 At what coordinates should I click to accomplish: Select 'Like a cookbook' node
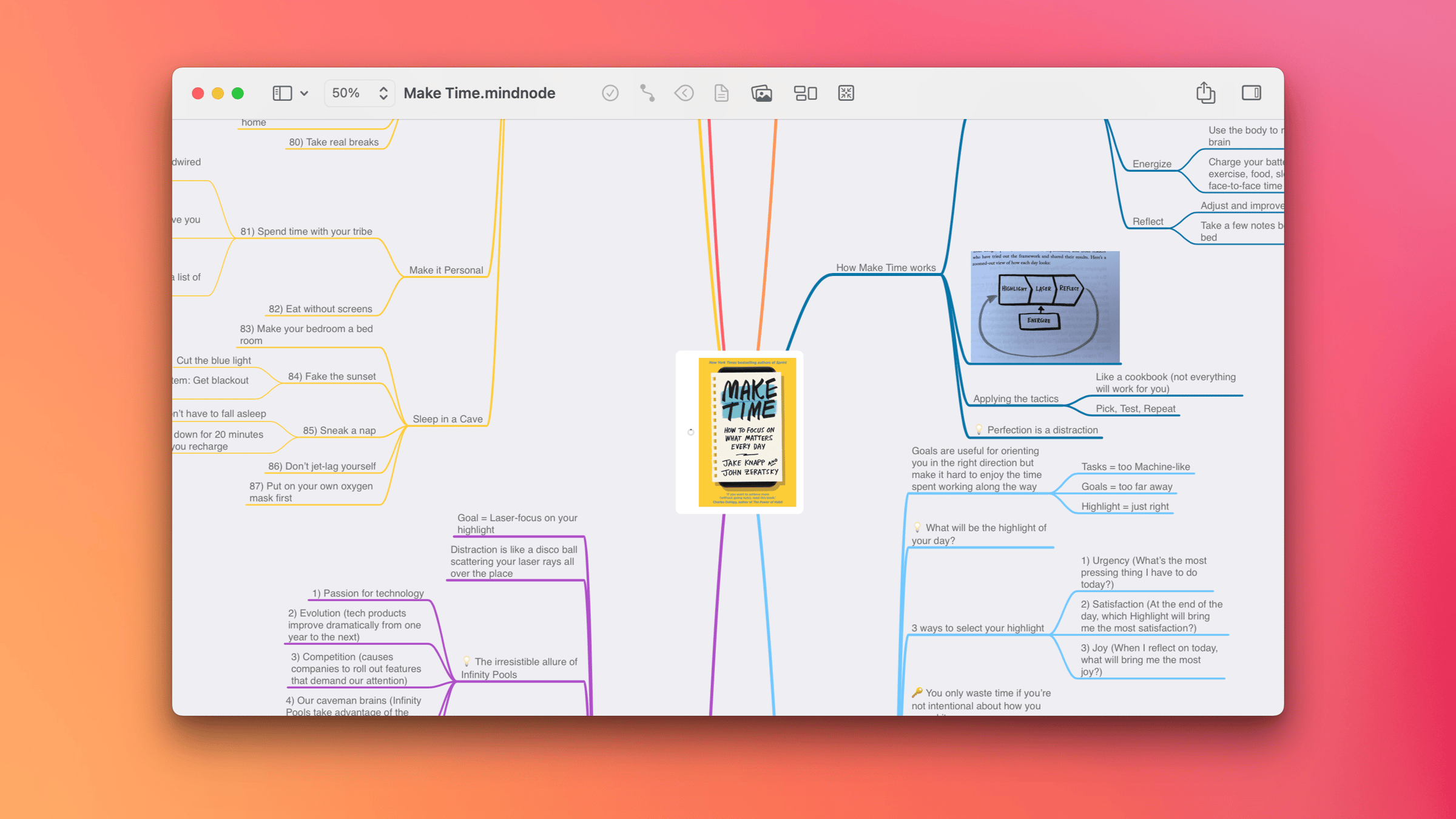(x=1165, y=383)
